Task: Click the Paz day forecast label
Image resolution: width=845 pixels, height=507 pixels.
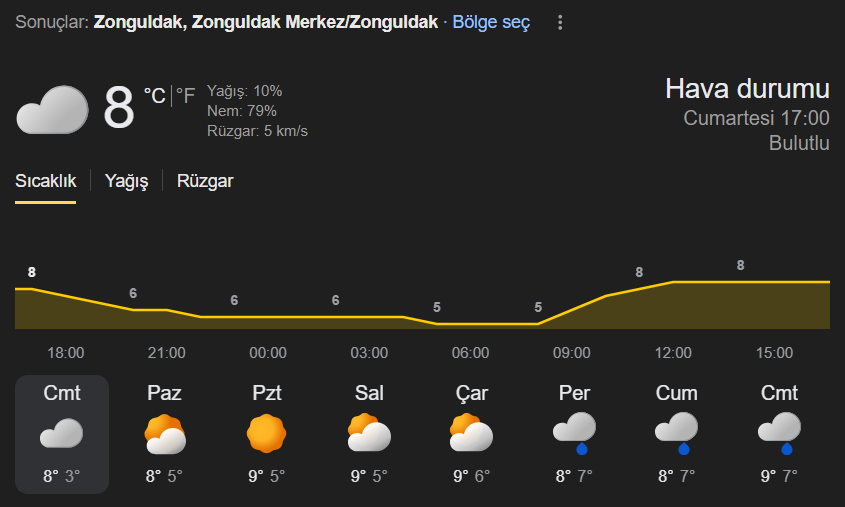Action: click(x=164, y=393)
